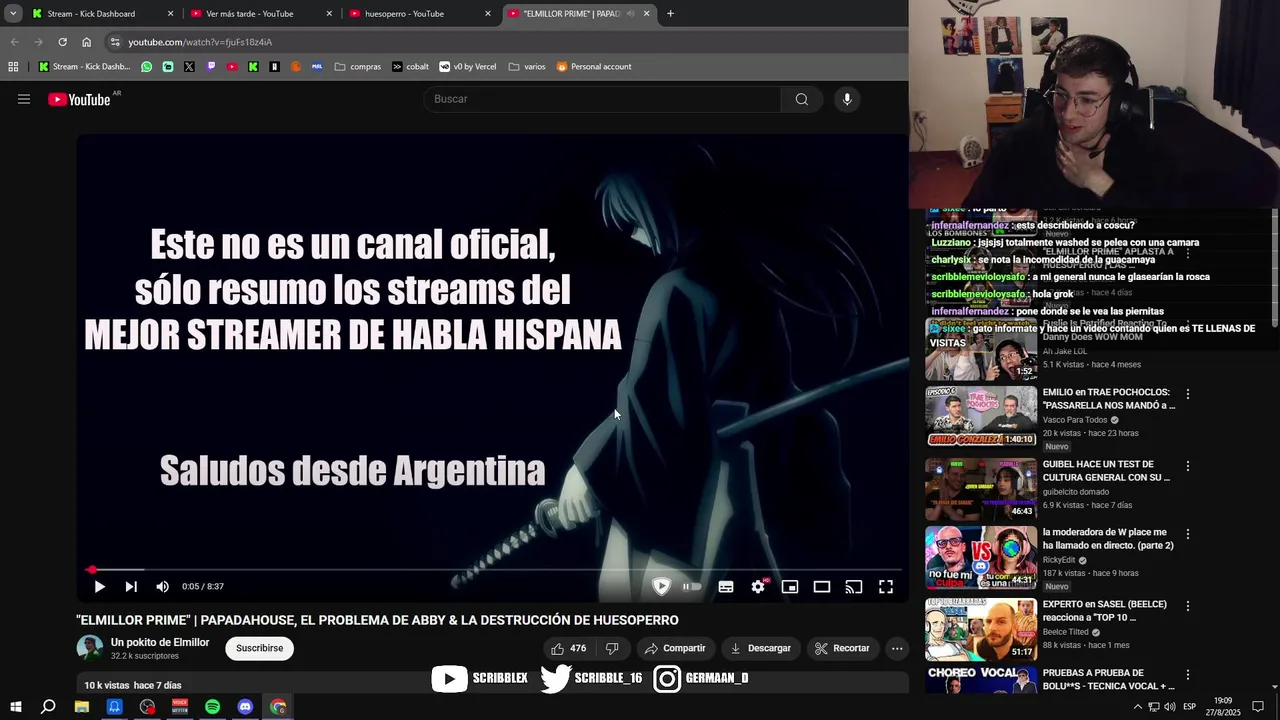
Task: Open the player settings gear
Action: click(758, 587)
